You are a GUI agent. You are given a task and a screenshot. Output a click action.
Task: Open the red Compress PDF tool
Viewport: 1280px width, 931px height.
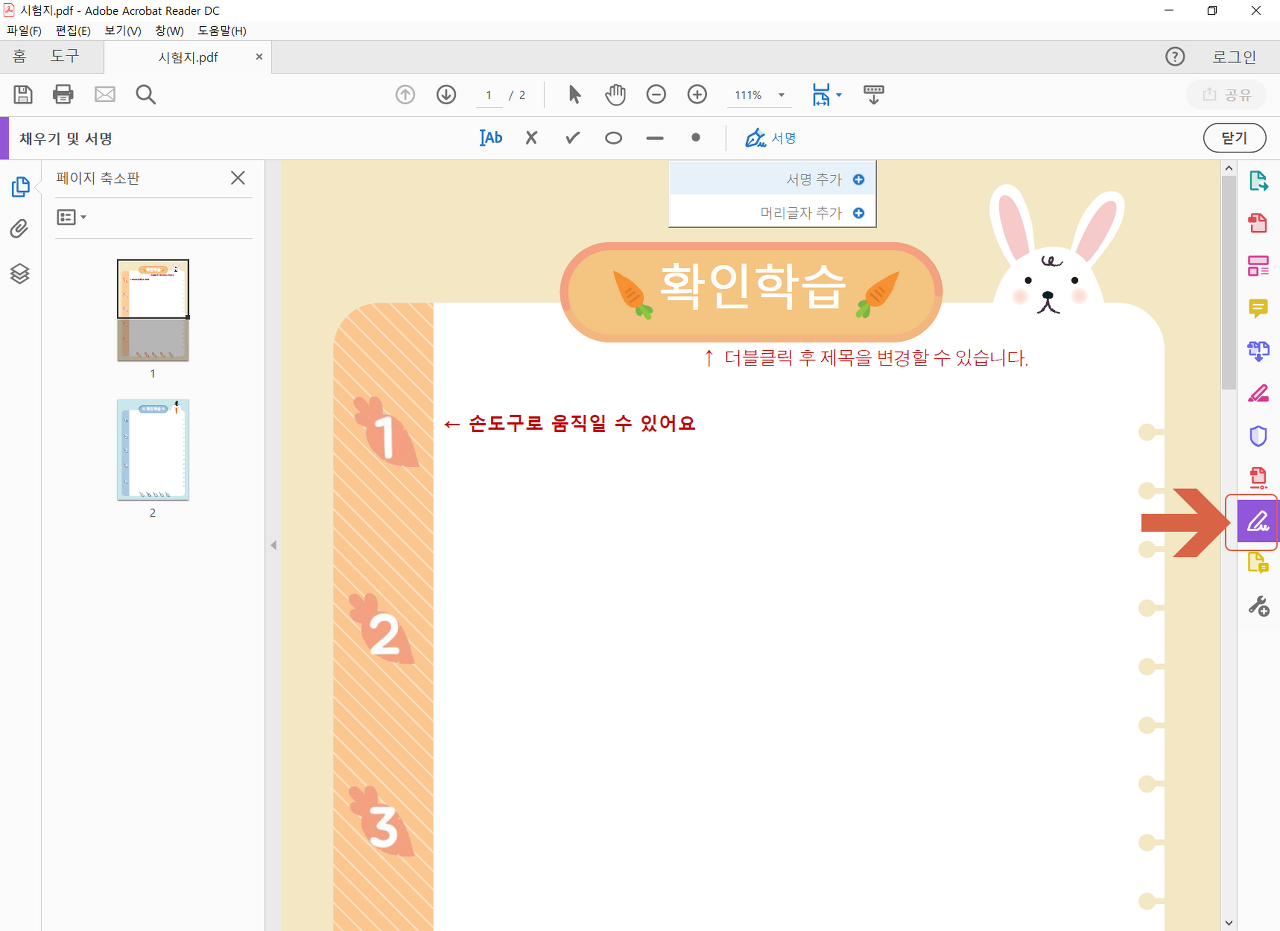(1258, 477)
